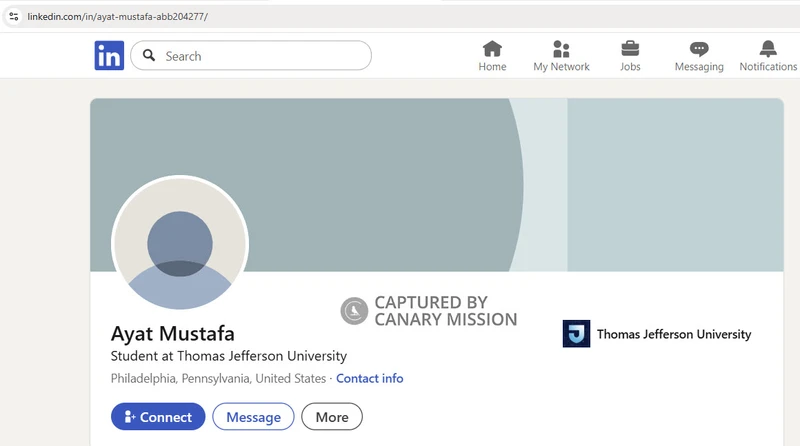The image size is (800, 446).
Task: Select the Messaging menu label
Action: coord(699,66)
